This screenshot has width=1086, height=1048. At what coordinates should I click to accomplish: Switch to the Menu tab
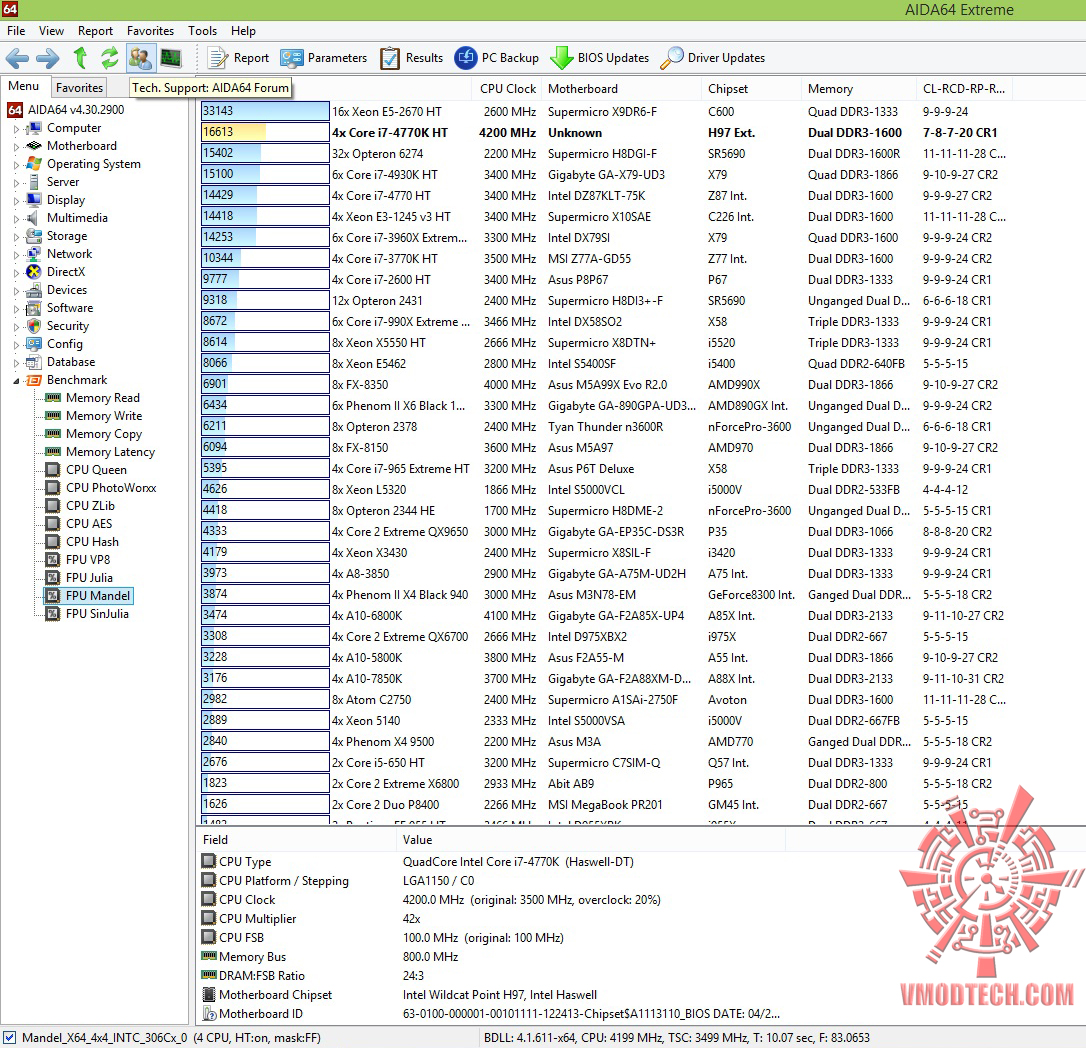click(x=24, y=86)
